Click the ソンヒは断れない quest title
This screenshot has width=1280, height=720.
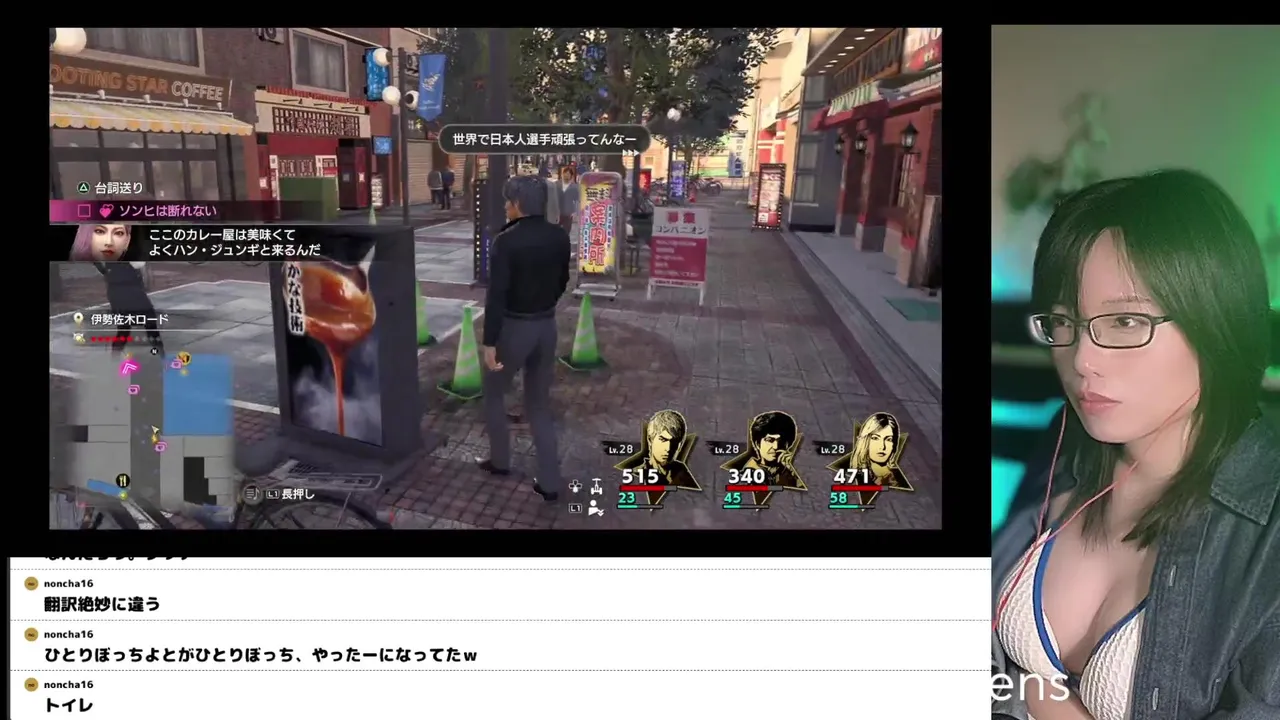(x=168, y=211)
